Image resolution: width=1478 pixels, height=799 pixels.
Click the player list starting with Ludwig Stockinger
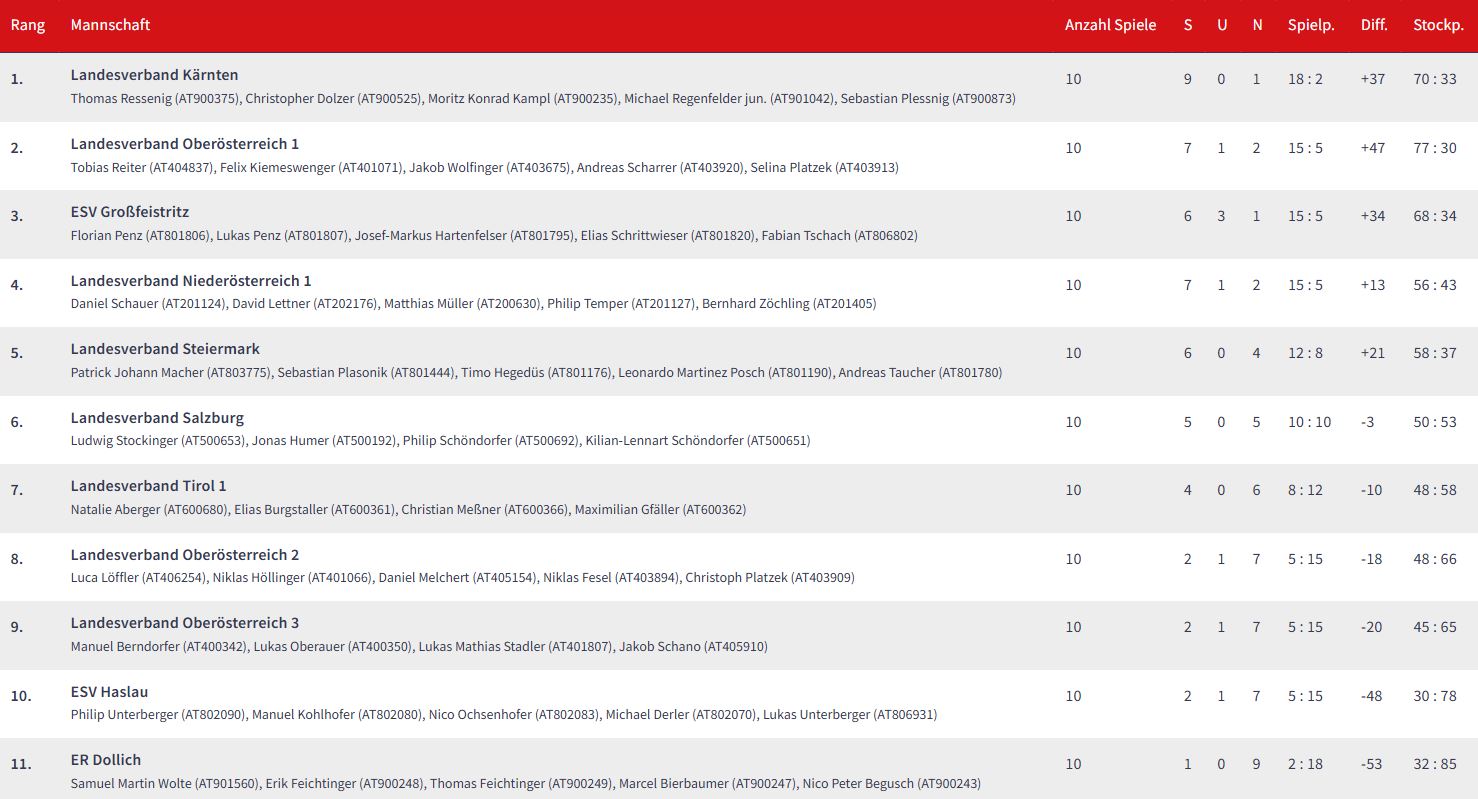click(440, 440)
